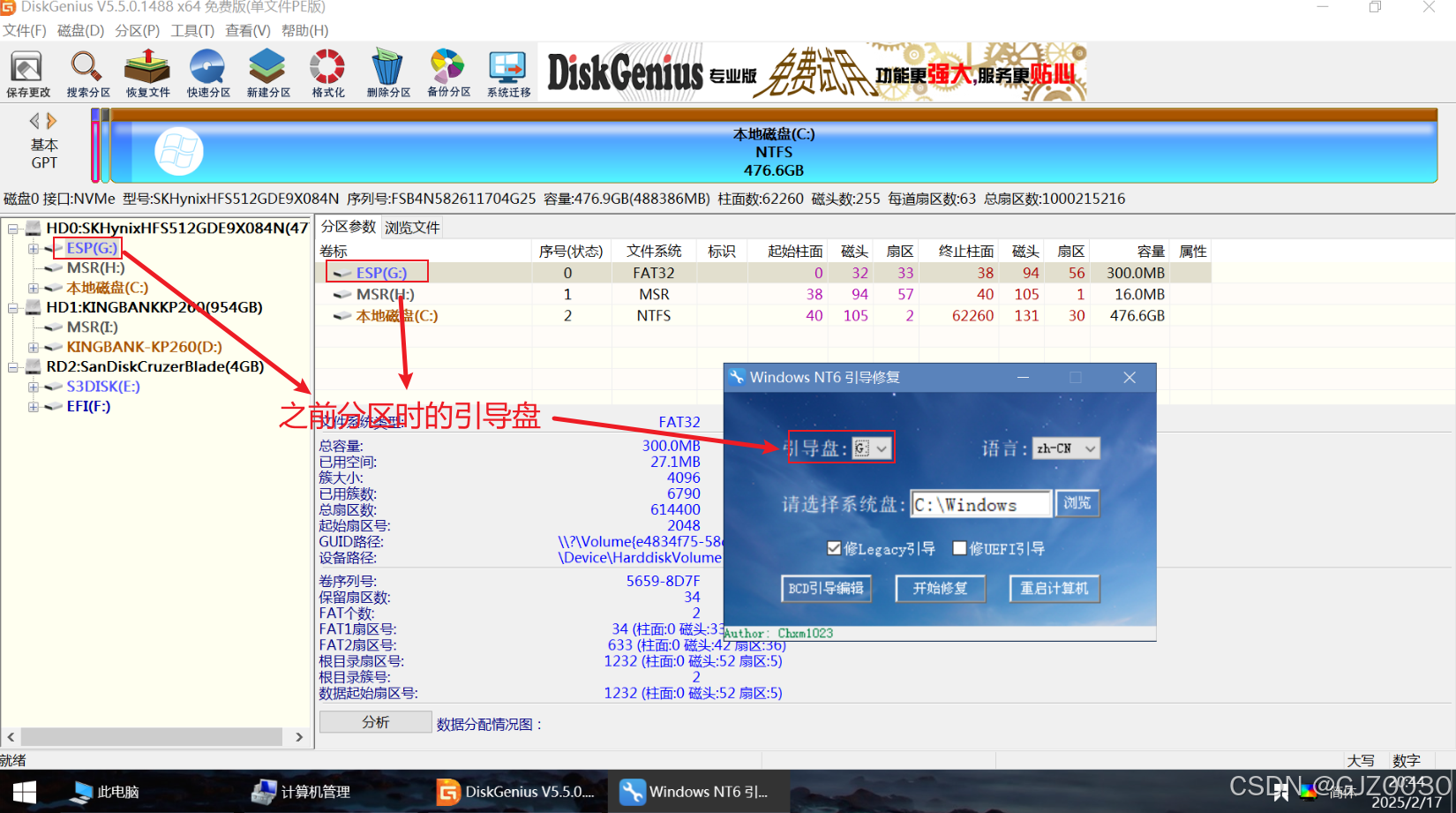Open the 查看(V) menu
1456x813 pixels.
pyautogui.click(x=248, y=31)
